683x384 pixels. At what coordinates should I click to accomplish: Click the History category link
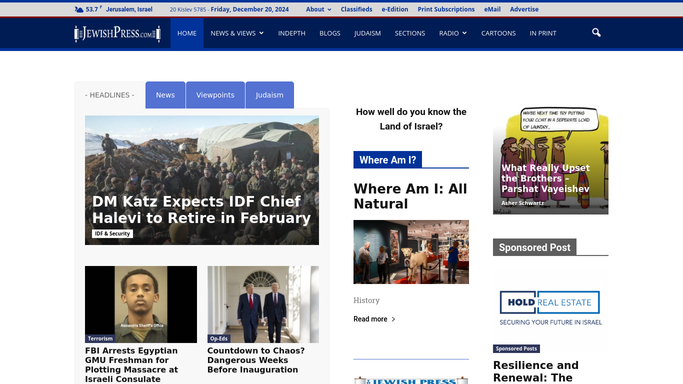[366, 300]
